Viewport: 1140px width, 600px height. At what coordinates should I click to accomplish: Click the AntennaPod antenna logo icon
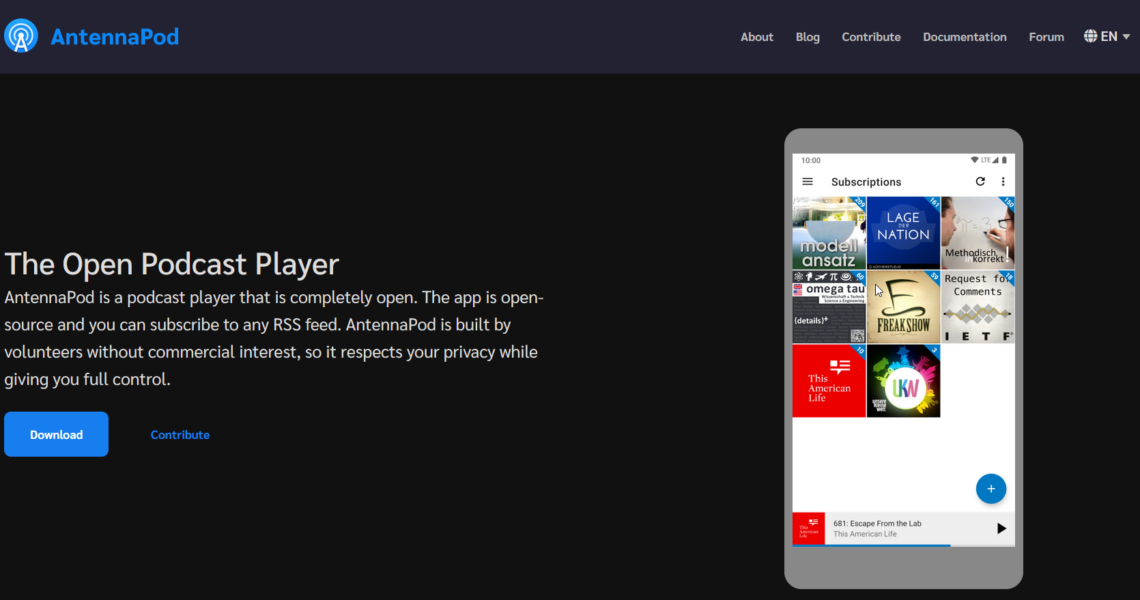click(x=21, y=36)
